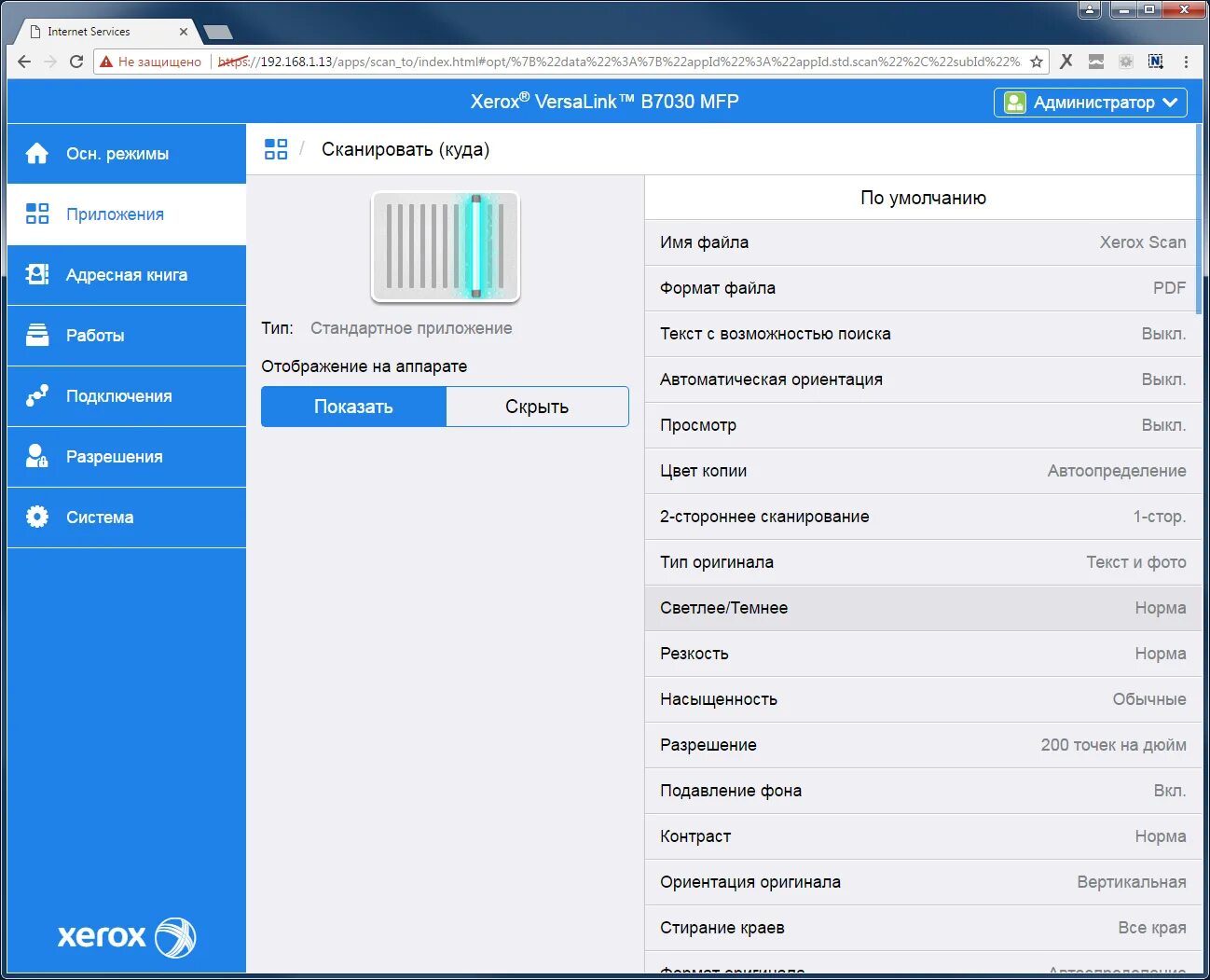
Task: Open Работы section
Action: point(127,336)
